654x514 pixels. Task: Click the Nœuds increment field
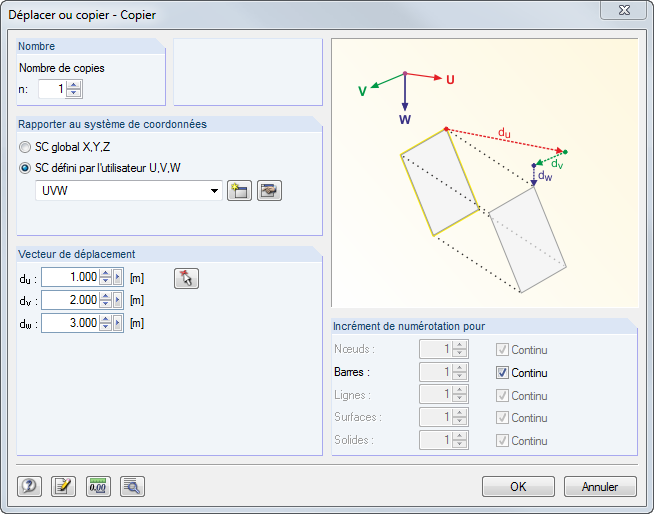point(436,349)
